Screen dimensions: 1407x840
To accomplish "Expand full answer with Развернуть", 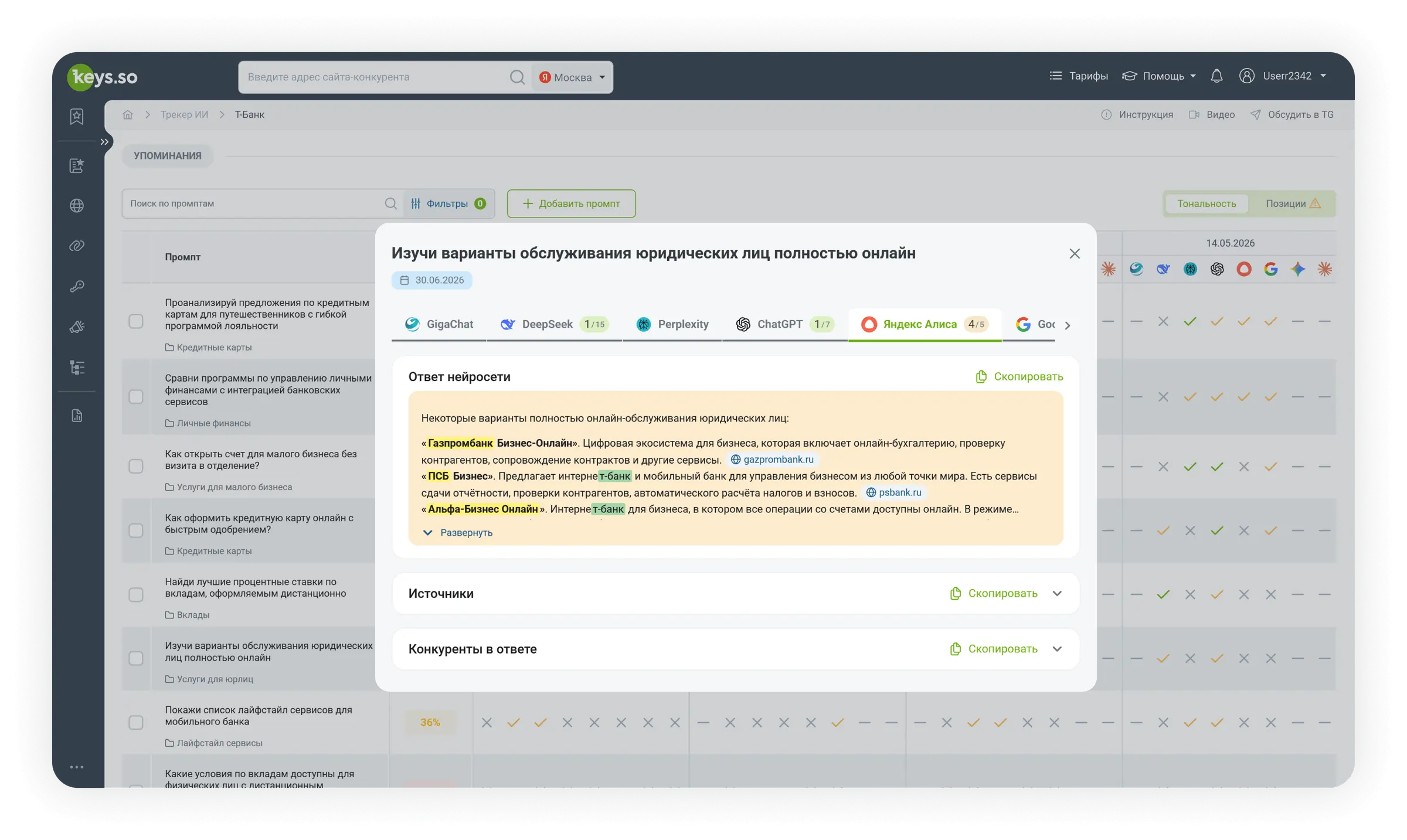I will (x=458, y=533).
